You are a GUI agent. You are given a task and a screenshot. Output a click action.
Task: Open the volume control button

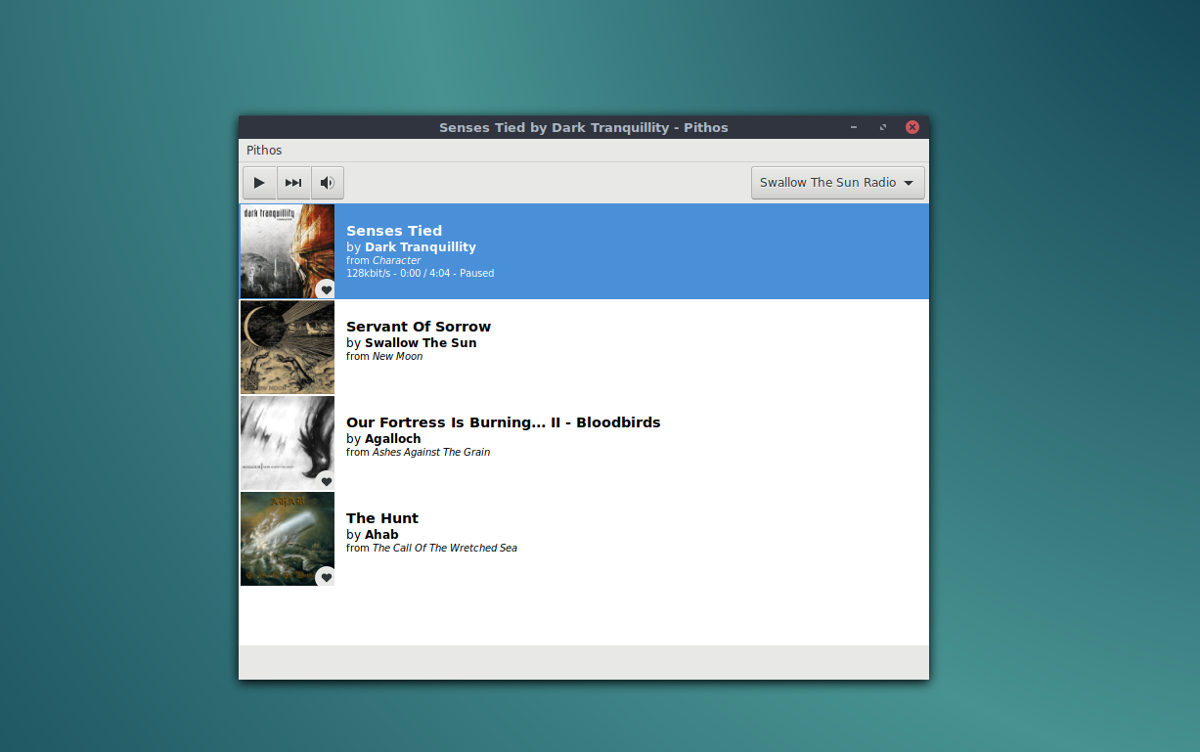327,183
